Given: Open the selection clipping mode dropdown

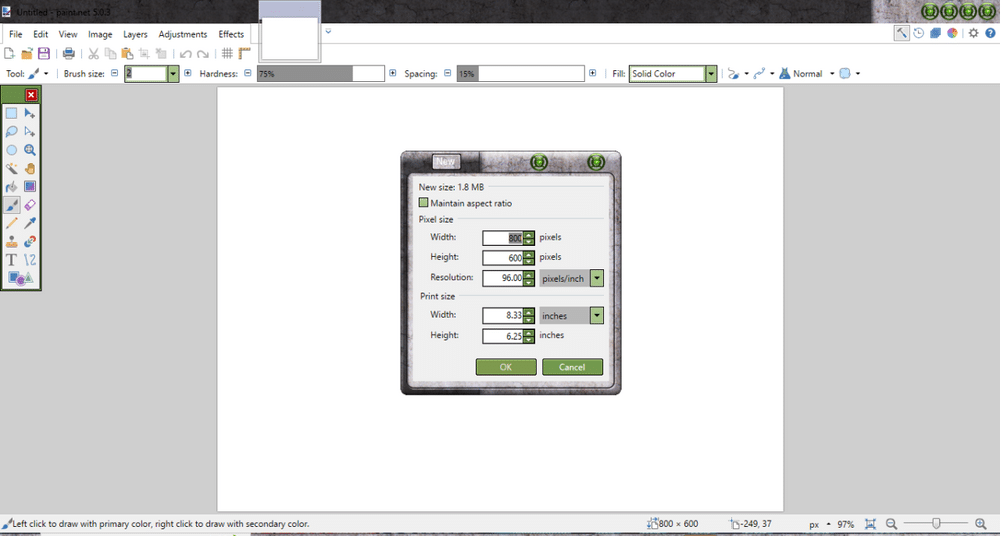Looking at the screenshot, I should (849, 73).
